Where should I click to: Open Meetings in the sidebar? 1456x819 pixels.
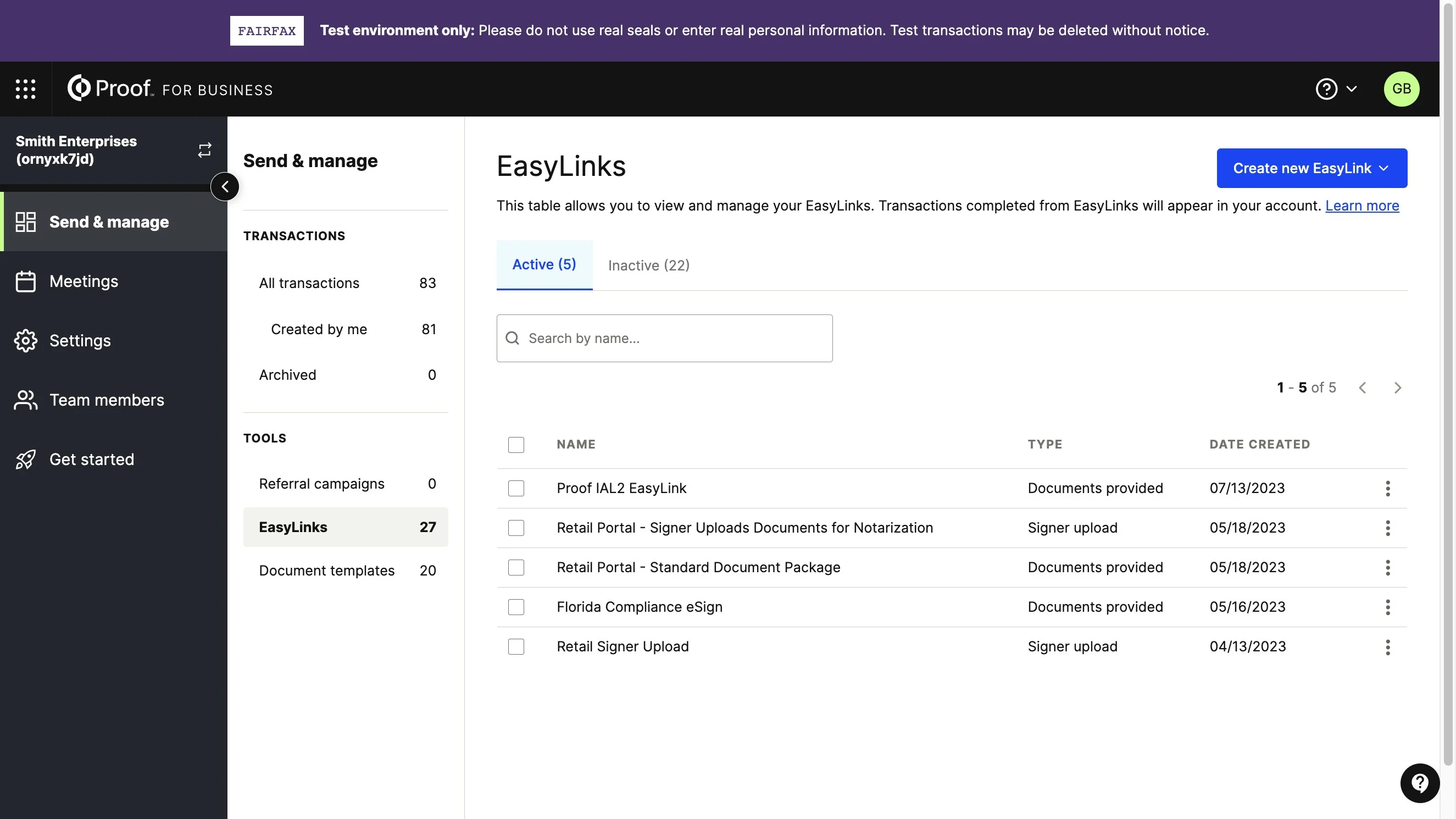point(114,281)
